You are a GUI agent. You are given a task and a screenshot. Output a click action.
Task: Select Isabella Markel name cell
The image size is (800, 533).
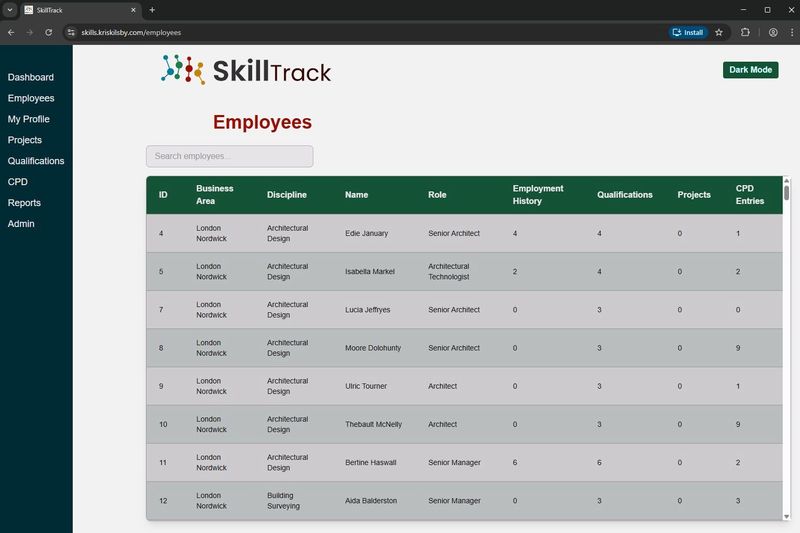coord(370,271)
